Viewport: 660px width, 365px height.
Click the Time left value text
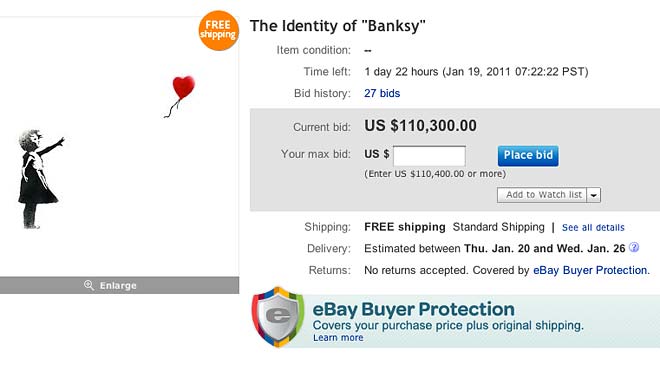click(x=476, y=72)
